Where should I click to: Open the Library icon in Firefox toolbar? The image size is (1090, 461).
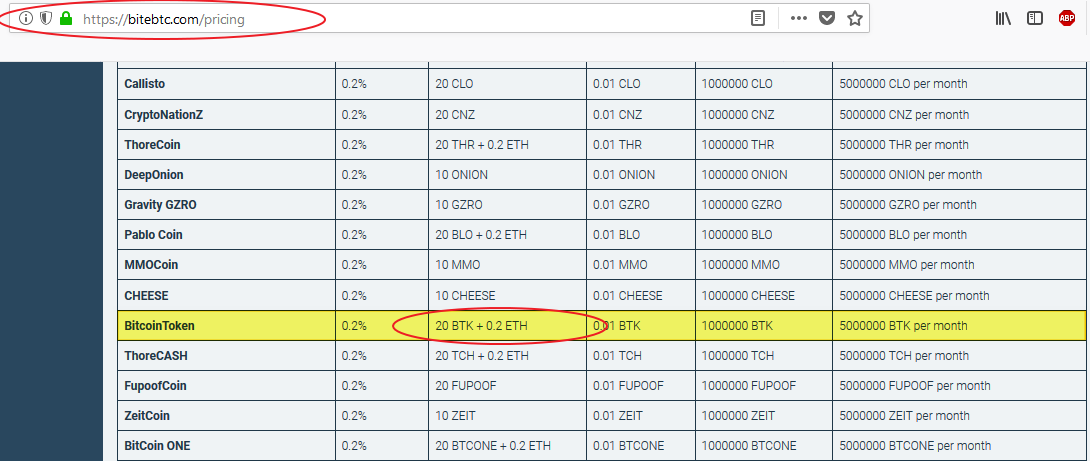[x=1003, y=19]
